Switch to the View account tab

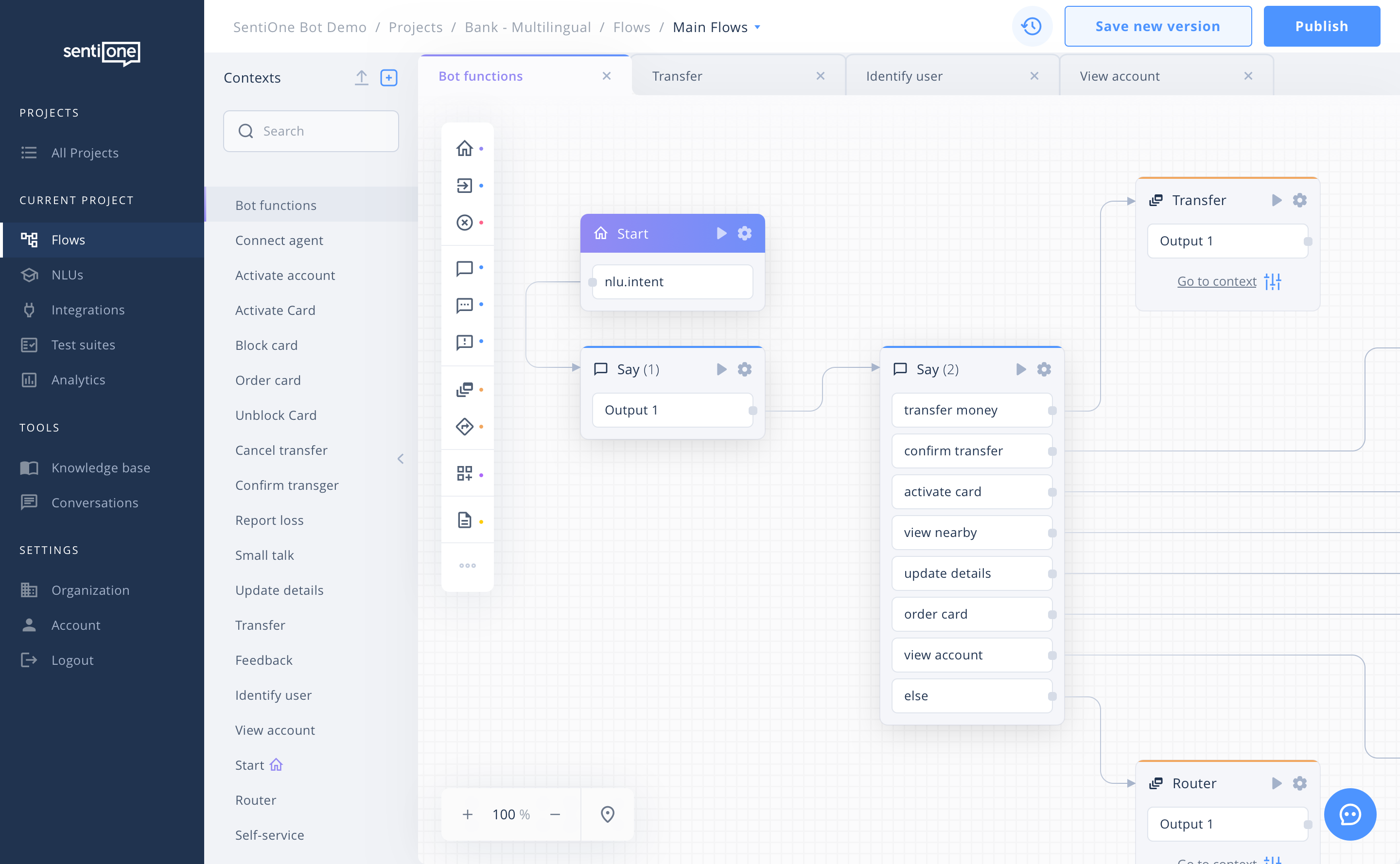[x=1120, y=76]
